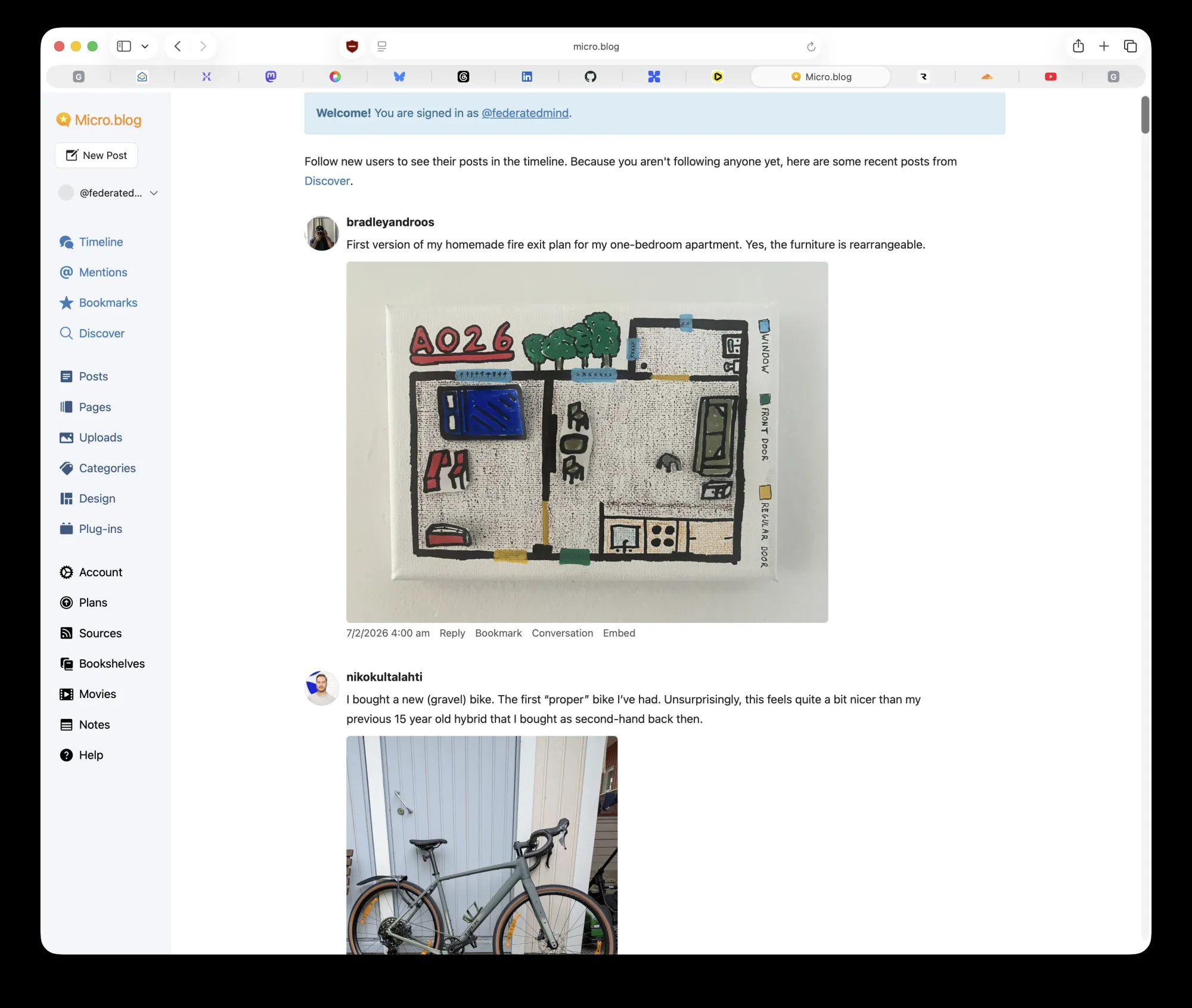Open the @federatedmind profile link

coord(525,113)
